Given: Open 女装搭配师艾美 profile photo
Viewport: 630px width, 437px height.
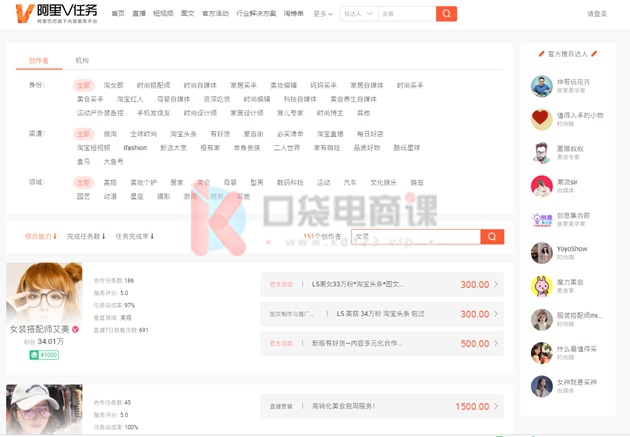Looking at the screenshot, I should click(44, 292).
